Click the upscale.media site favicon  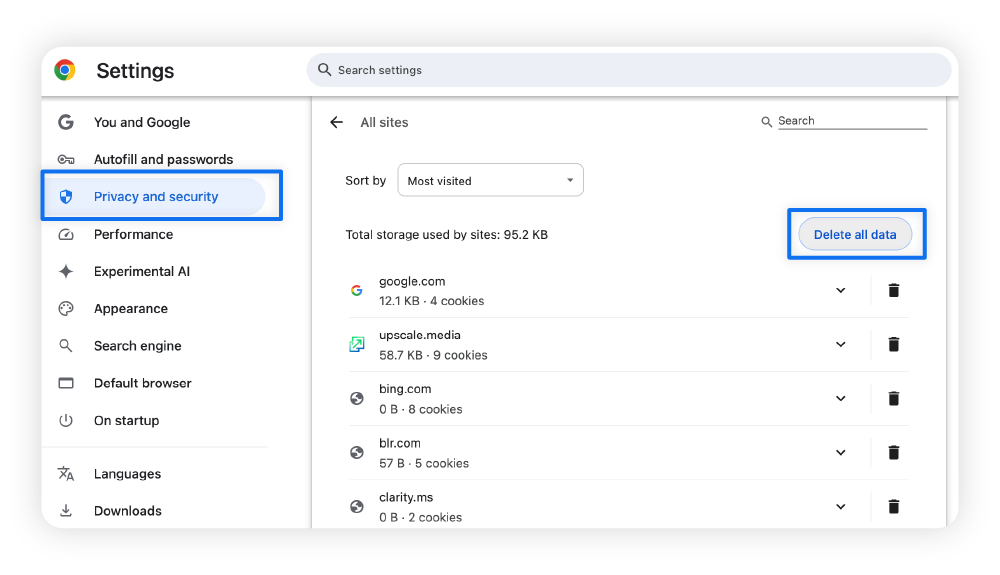point(357,344)
